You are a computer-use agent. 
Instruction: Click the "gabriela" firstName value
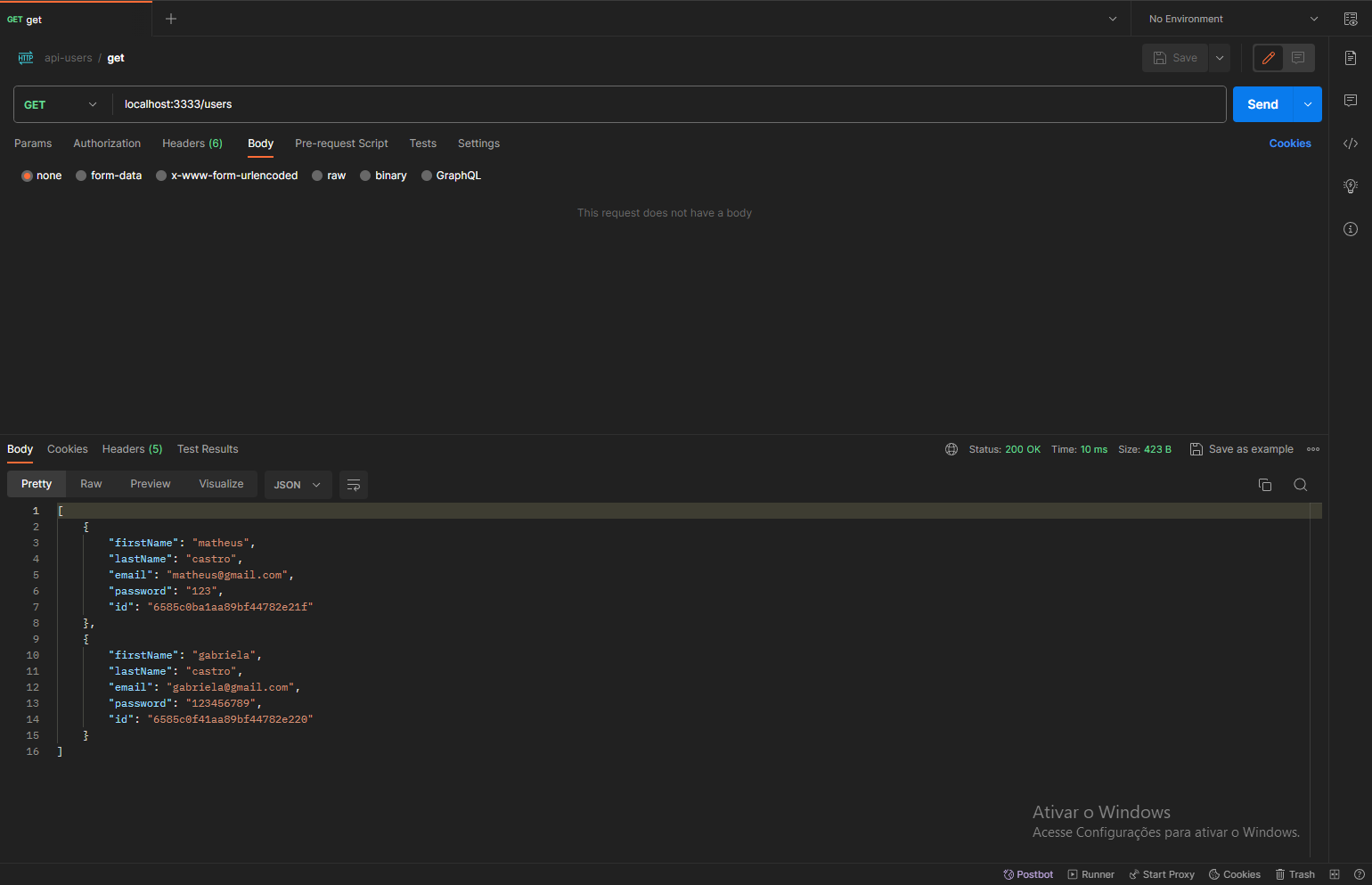coord(225,655)
